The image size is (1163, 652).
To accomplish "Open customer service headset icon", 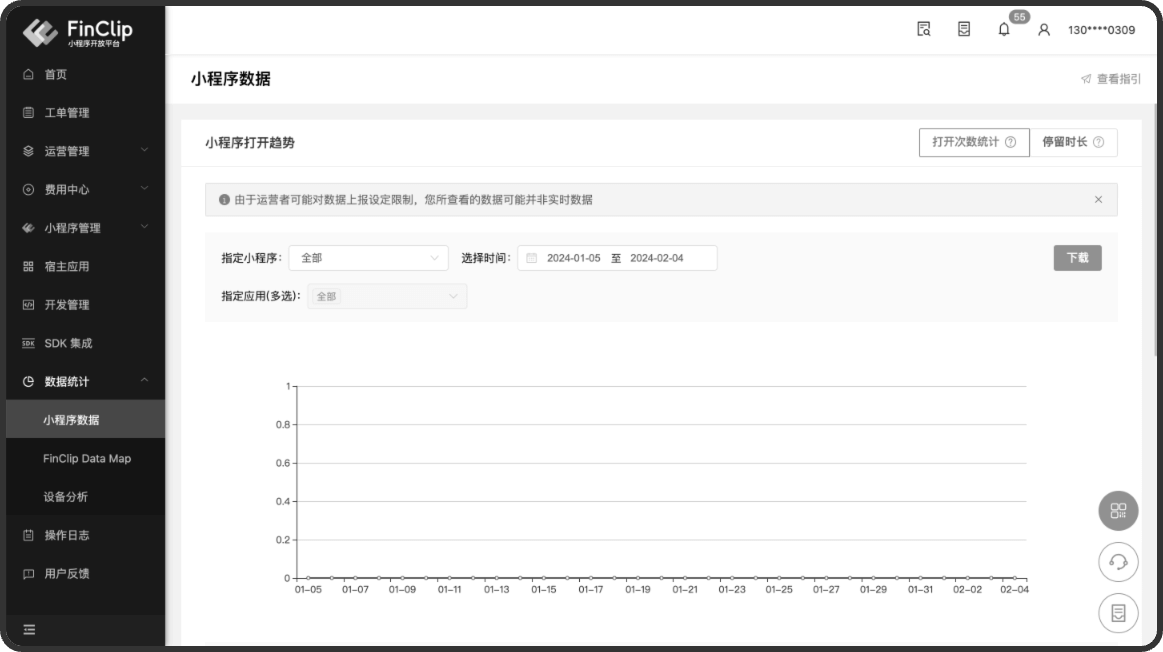I will pos(1118,562).
